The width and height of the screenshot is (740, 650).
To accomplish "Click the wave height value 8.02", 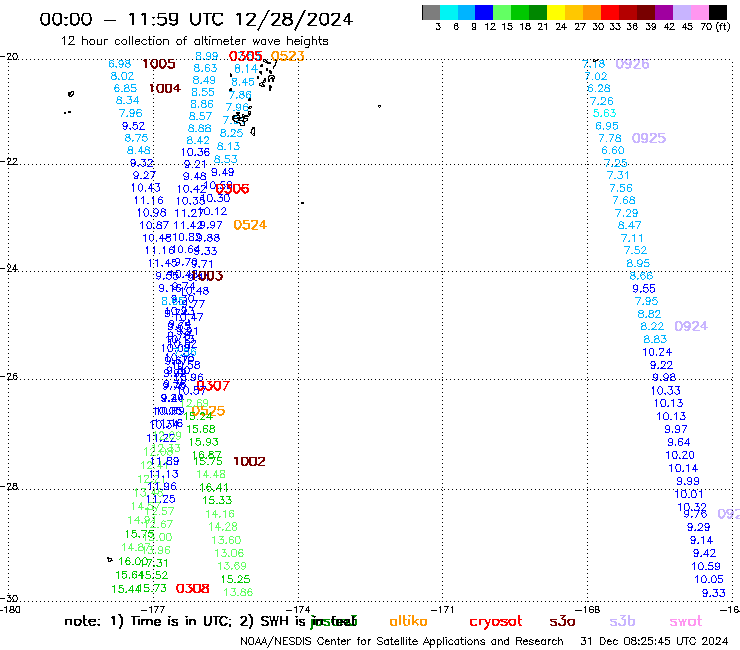I will coord(122,76).
